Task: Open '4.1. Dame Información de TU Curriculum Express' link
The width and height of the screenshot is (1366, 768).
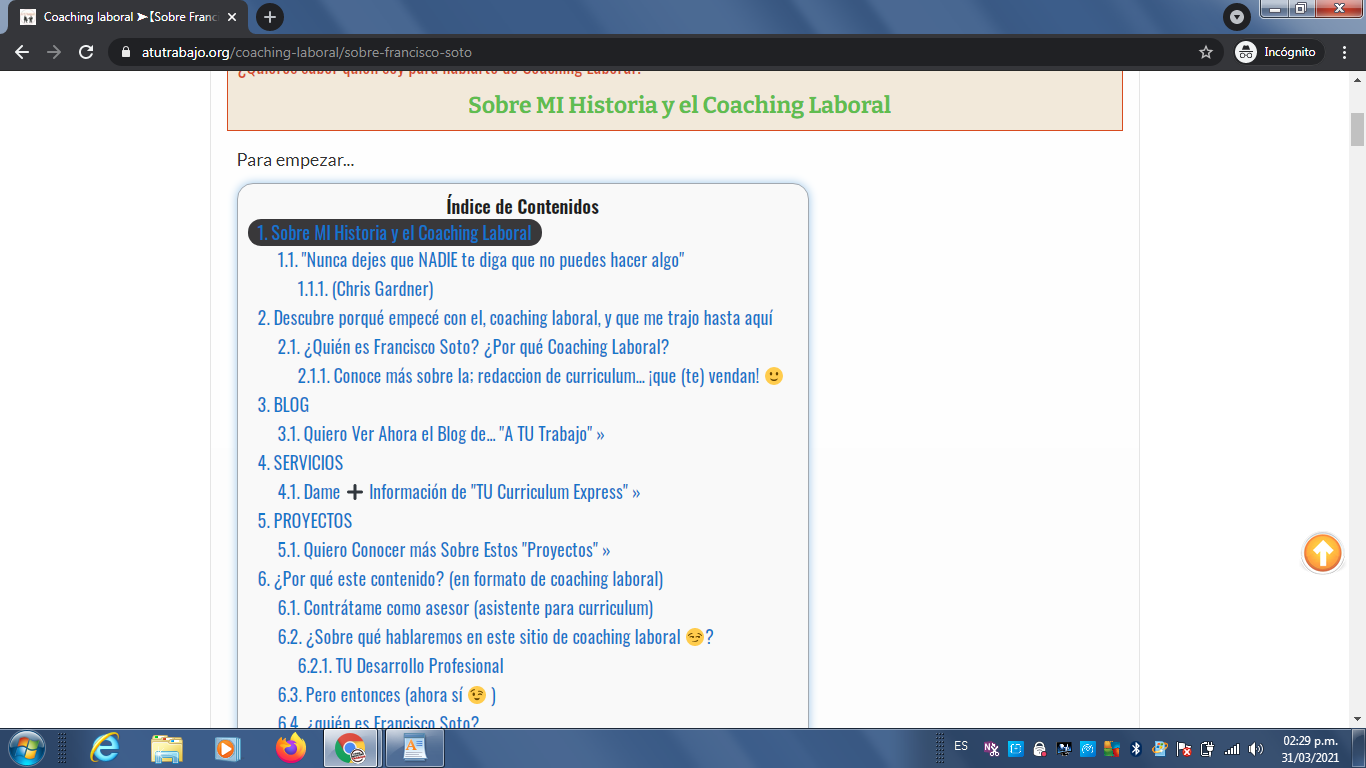Action: 459,493
